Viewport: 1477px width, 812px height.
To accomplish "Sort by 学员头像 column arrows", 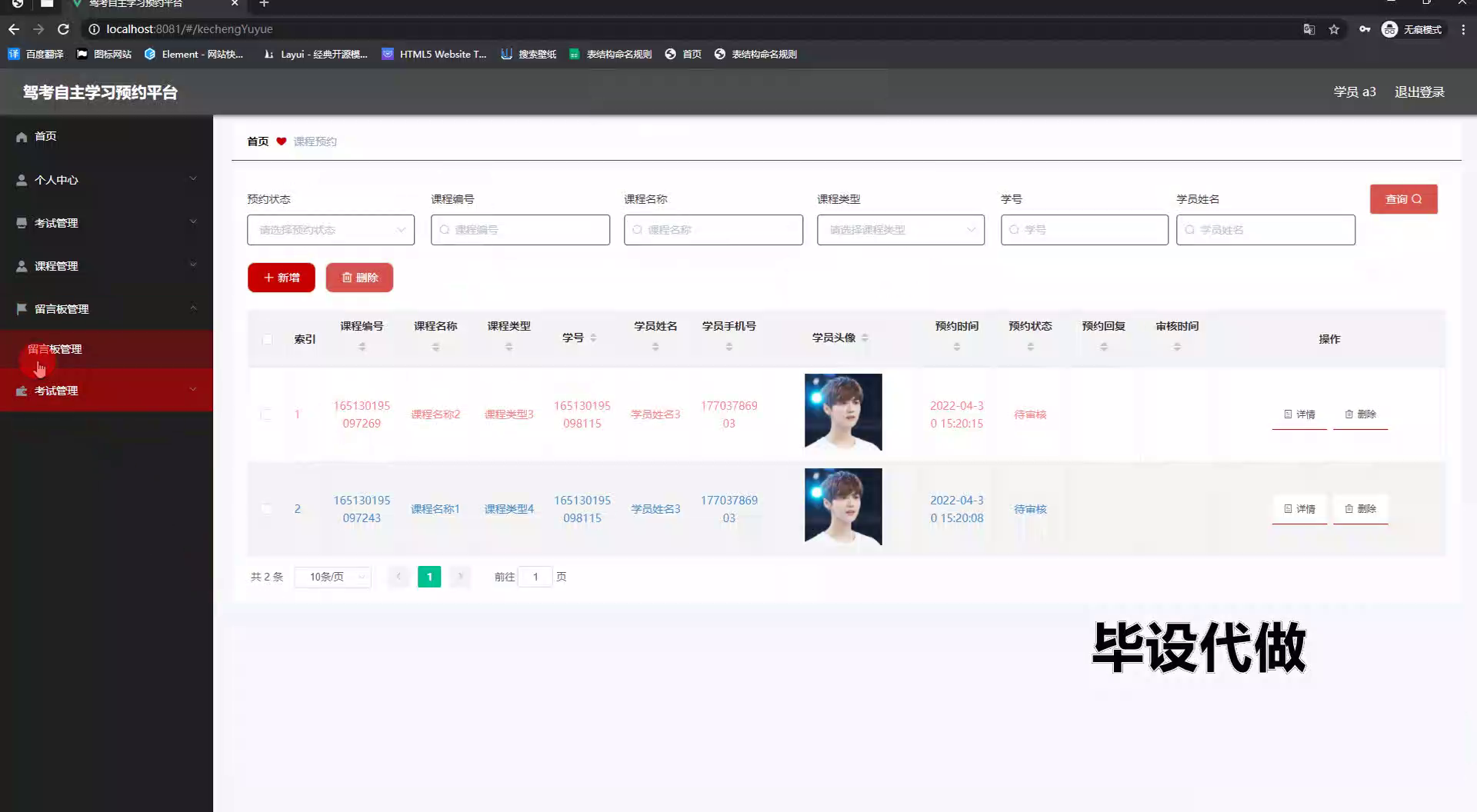I will pos(865,338).
